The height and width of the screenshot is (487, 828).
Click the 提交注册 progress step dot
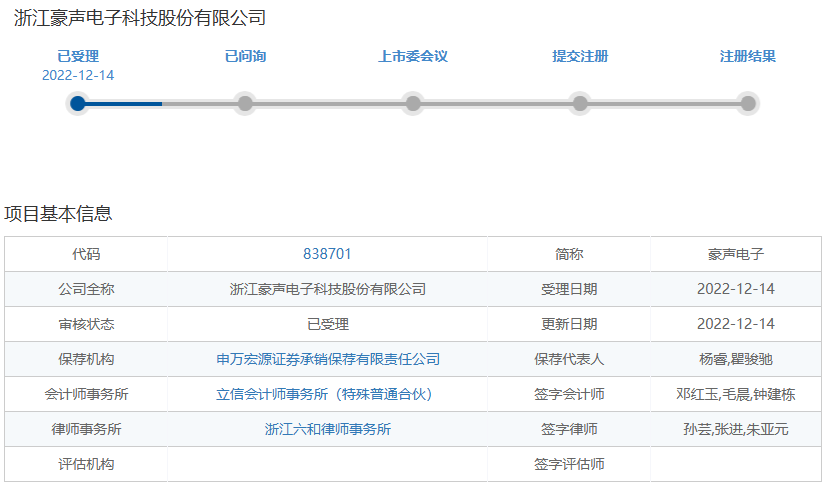click(x=580, y=103)
